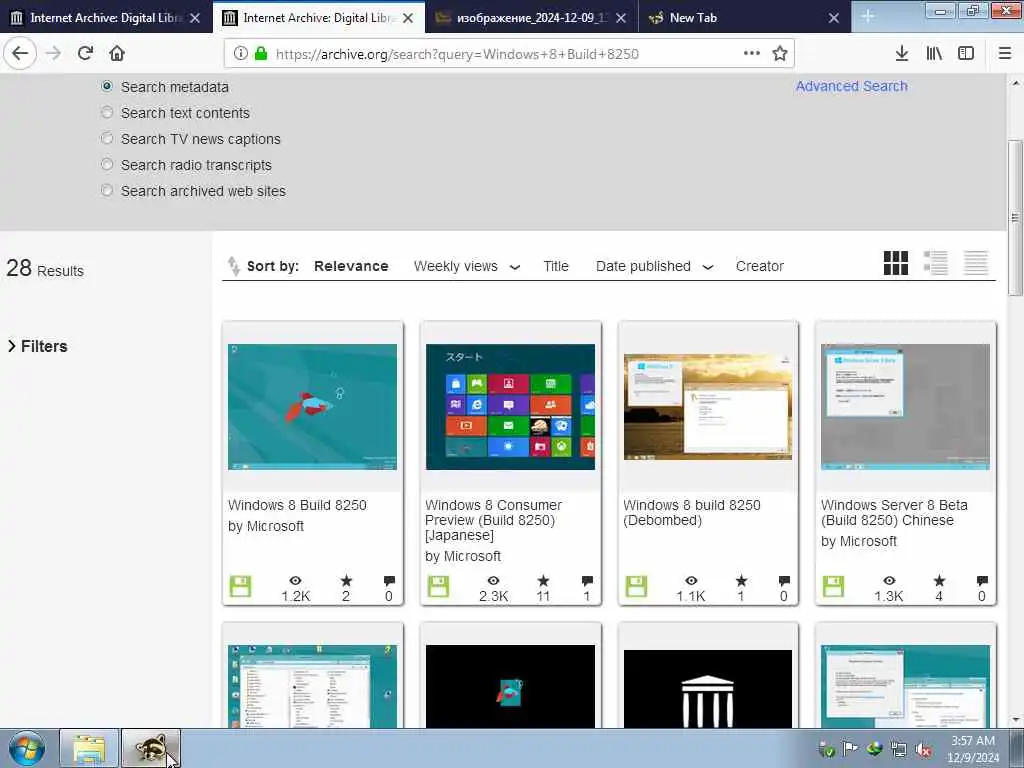Switch to first Internet Archive tab

tap(105, 18)
